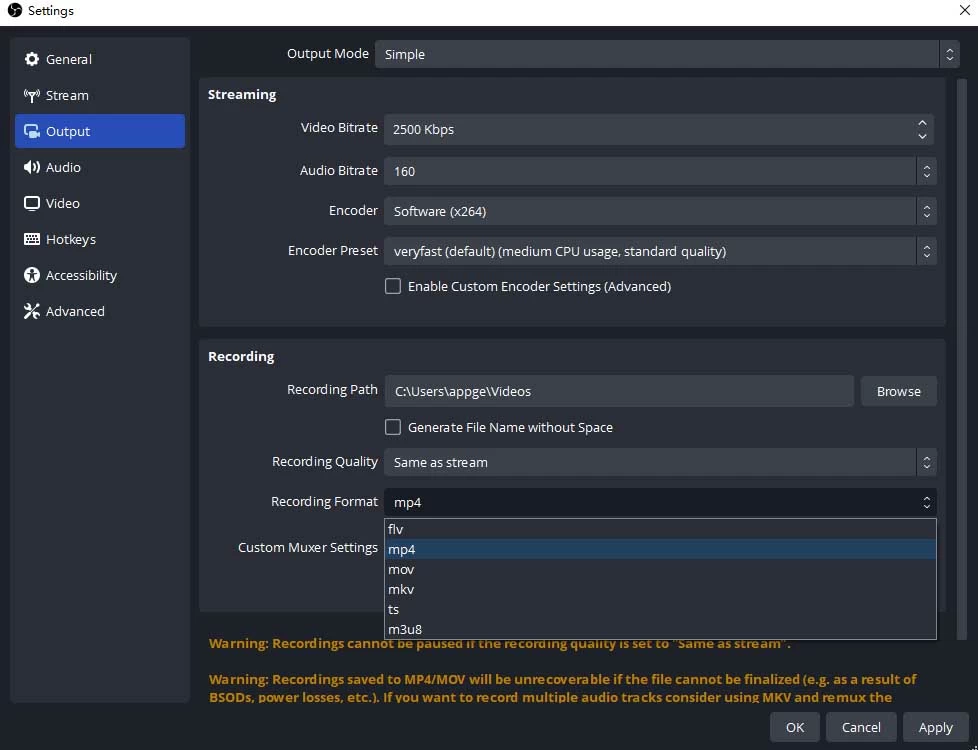Viewport: 978px width, 750px height.
Task: Click the Advanced tools icon
Action: pos(32,311)
